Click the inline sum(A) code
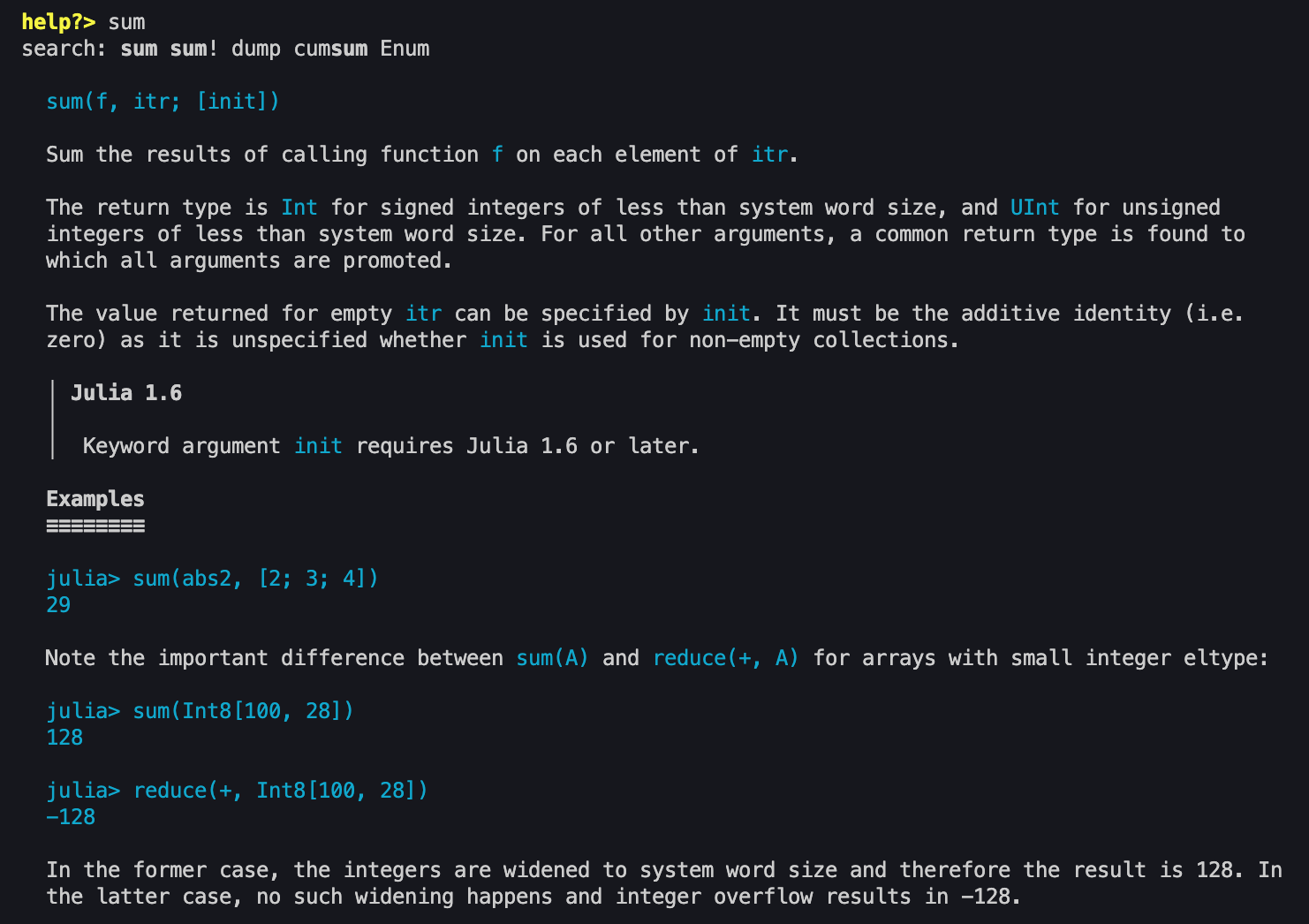Viewport: 1309px width, 924px height. (552, 658)
